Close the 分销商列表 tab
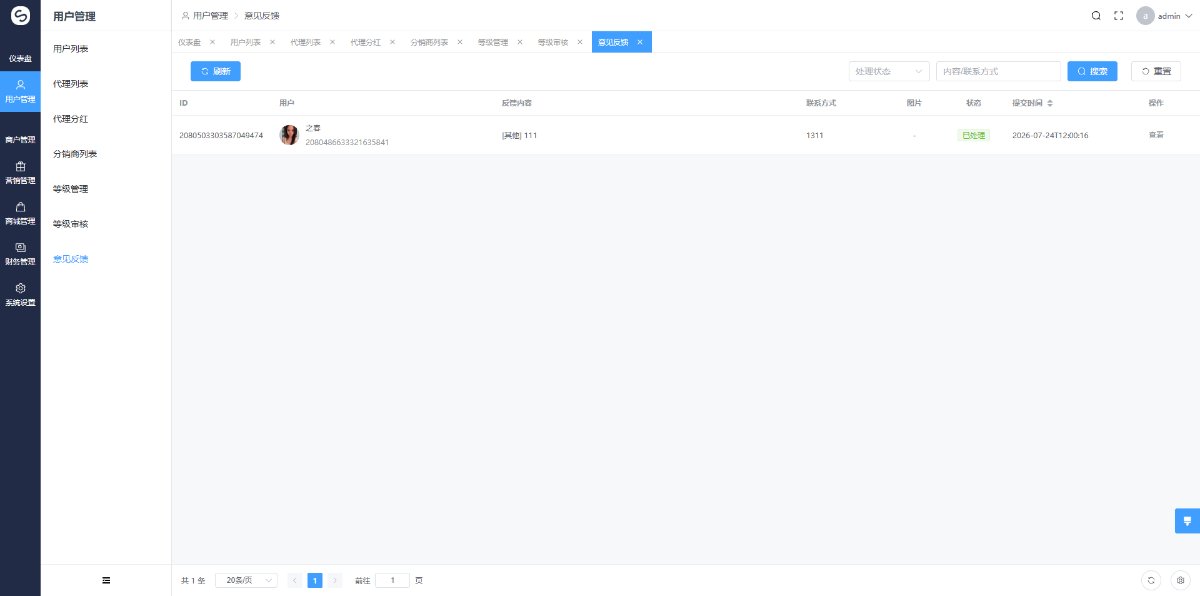Viewport: 1200px width, 596px height. tap(460, 42)
